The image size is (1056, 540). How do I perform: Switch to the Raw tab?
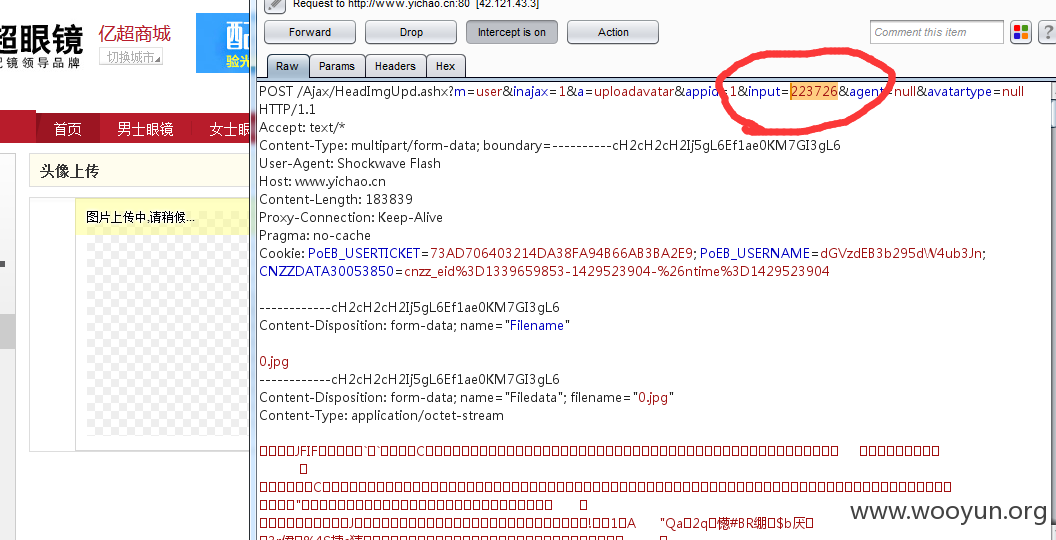pos(287,66)
